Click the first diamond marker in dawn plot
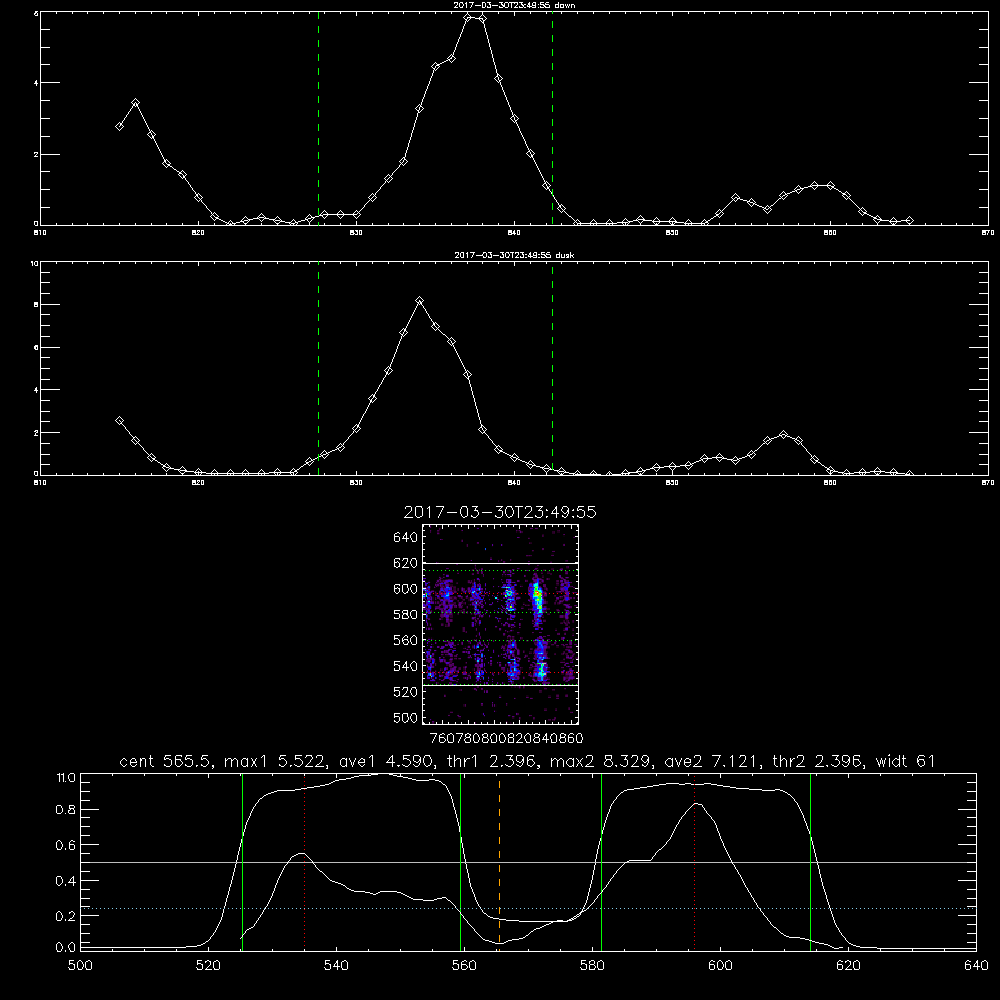 point(119,126)
